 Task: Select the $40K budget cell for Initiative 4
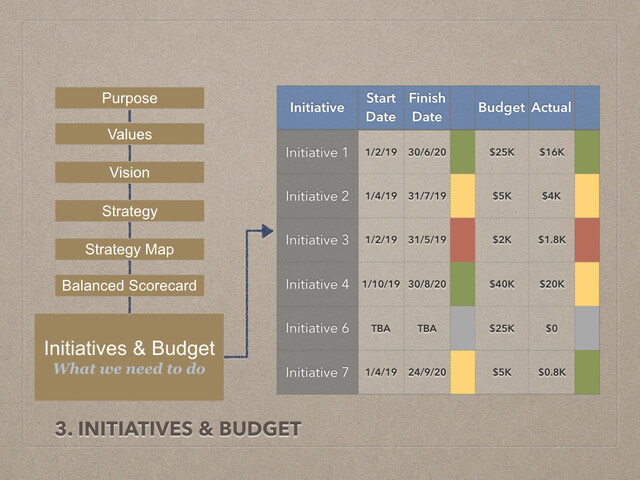click(501, 284)
